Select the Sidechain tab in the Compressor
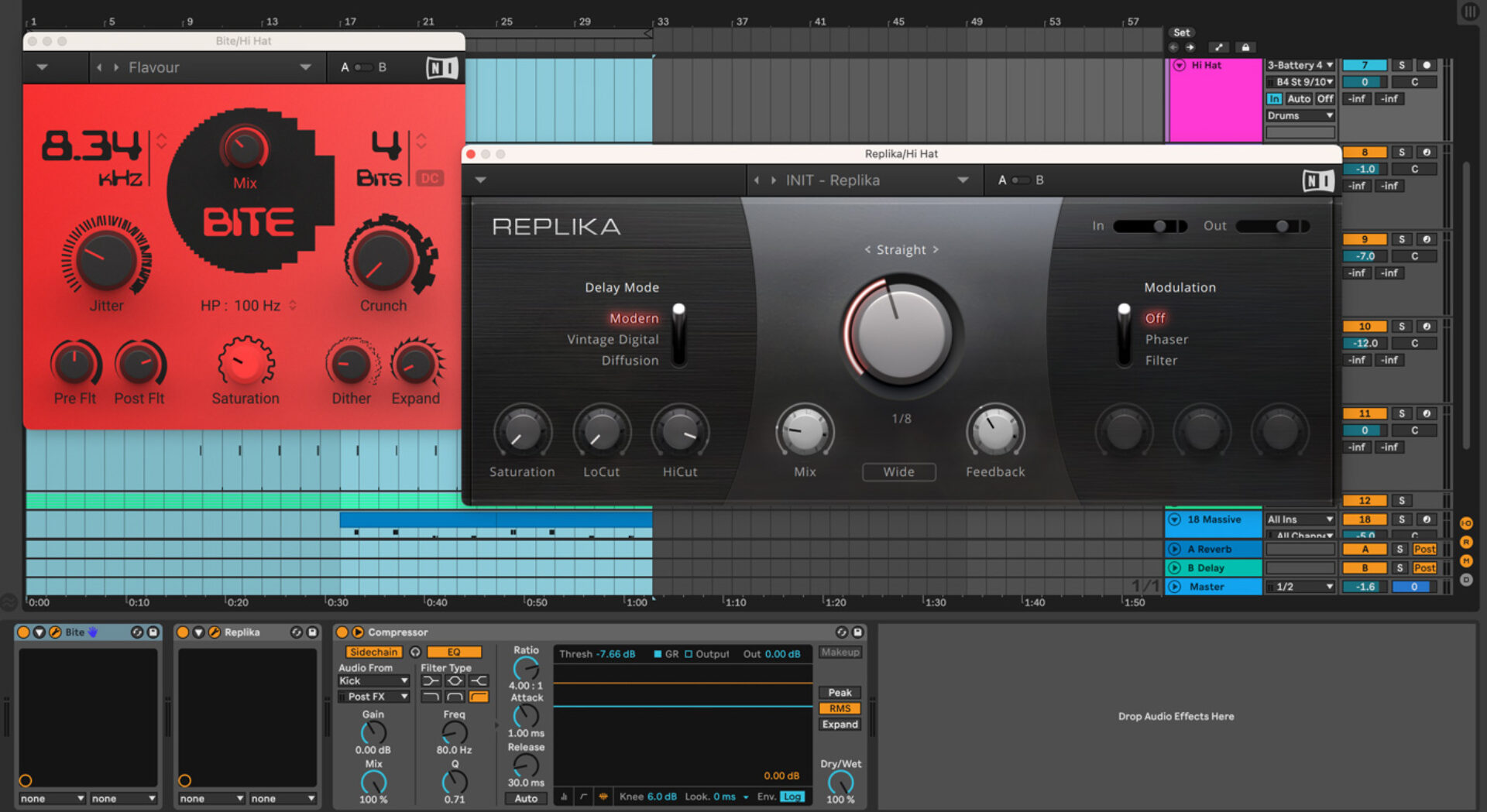 374,652
